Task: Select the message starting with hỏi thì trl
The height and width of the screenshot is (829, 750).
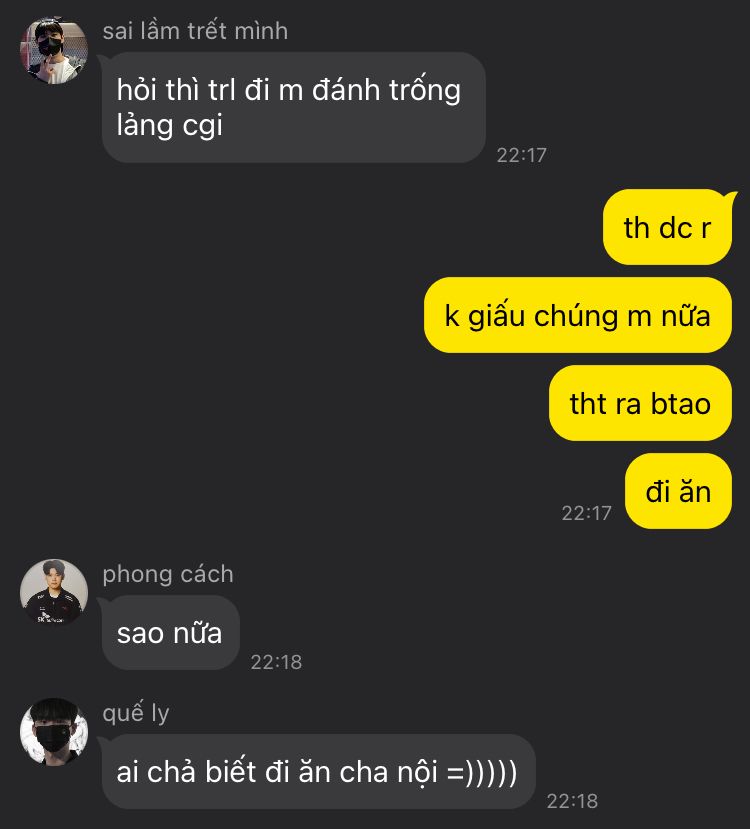Action: (x=294, y=107)
